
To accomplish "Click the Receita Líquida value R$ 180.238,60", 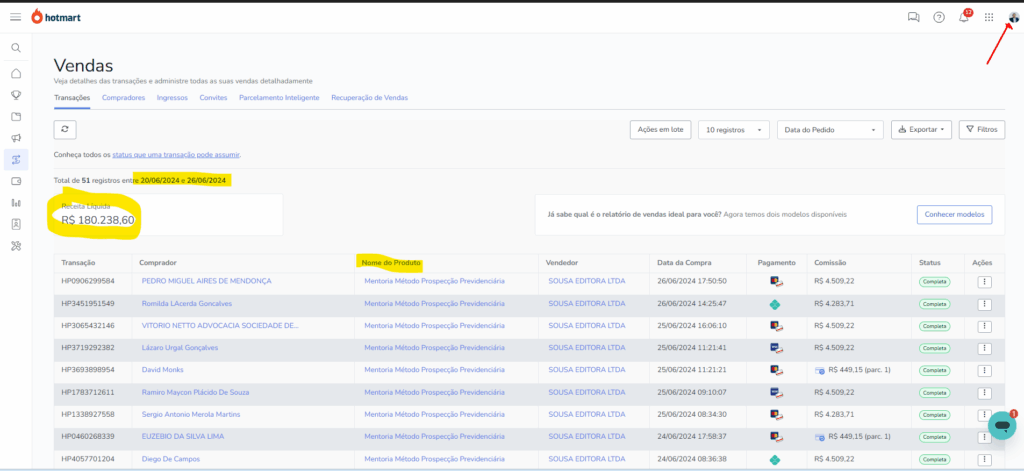I will (x=98, y=220).
